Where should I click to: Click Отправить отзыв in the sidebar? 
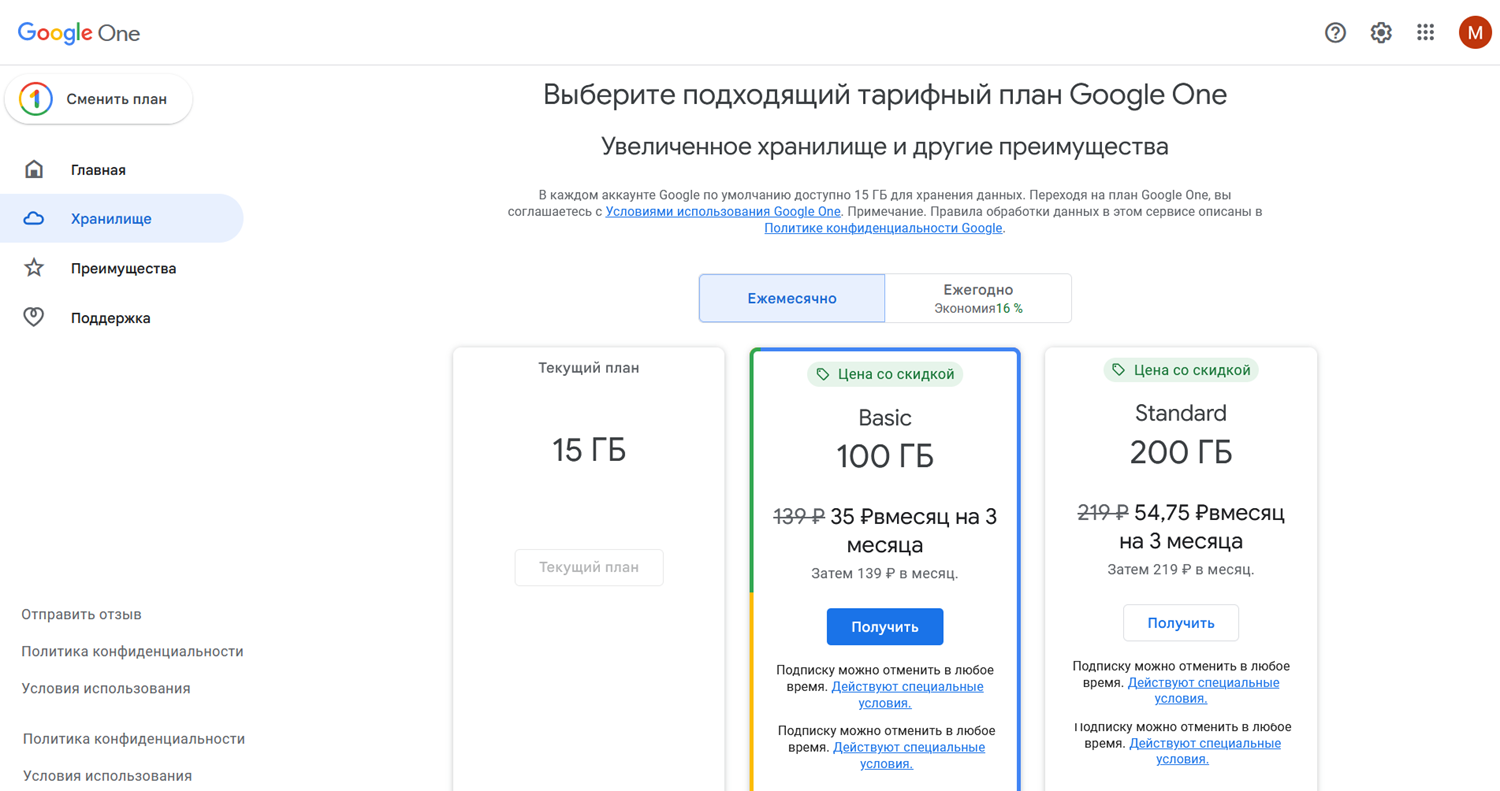[81, 614]
